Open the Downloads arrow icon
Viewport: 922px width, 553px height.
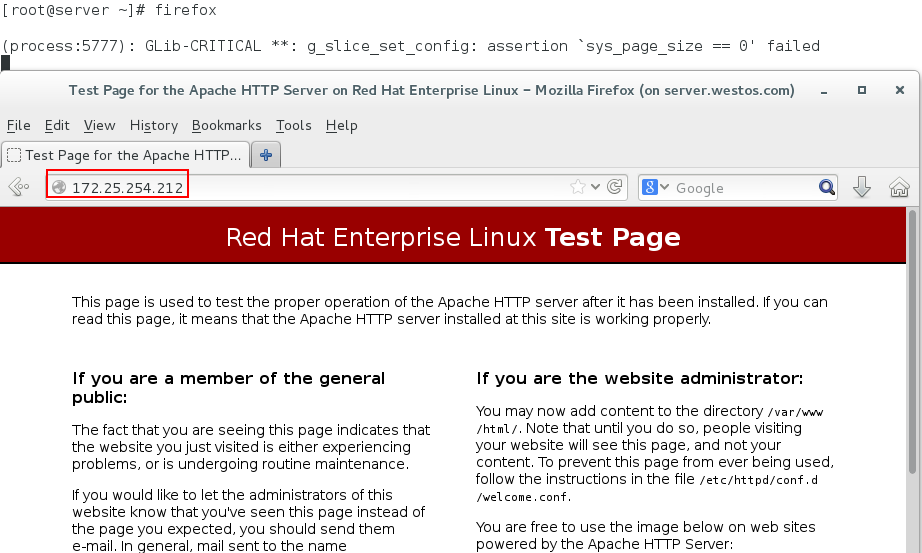click(x=861, y=187)
